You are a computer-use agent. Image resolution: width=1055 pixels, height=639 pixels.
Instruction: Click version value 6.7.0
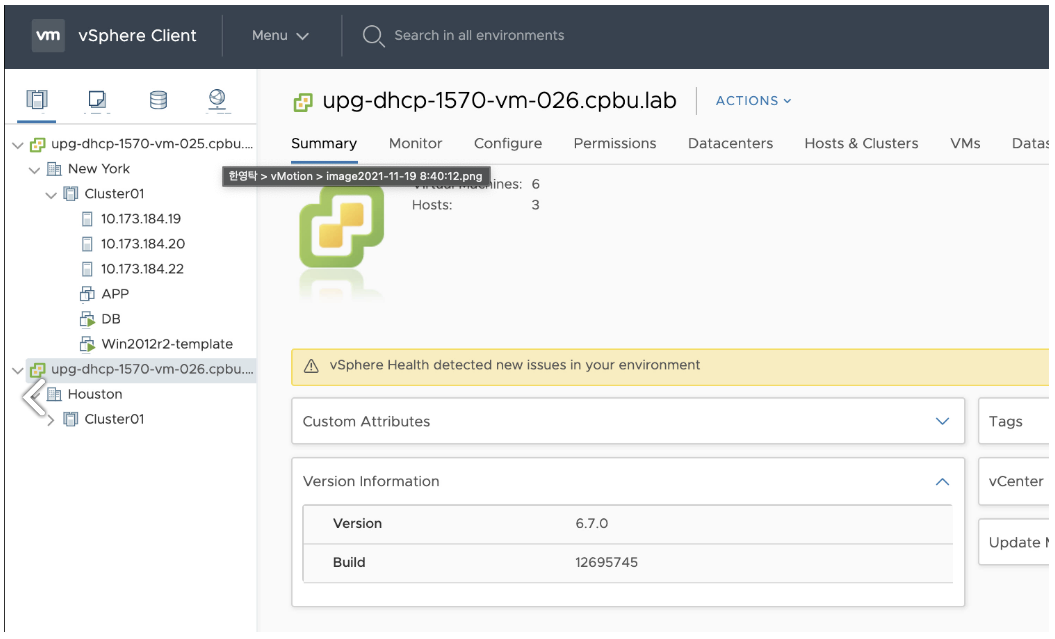[591, 523]
